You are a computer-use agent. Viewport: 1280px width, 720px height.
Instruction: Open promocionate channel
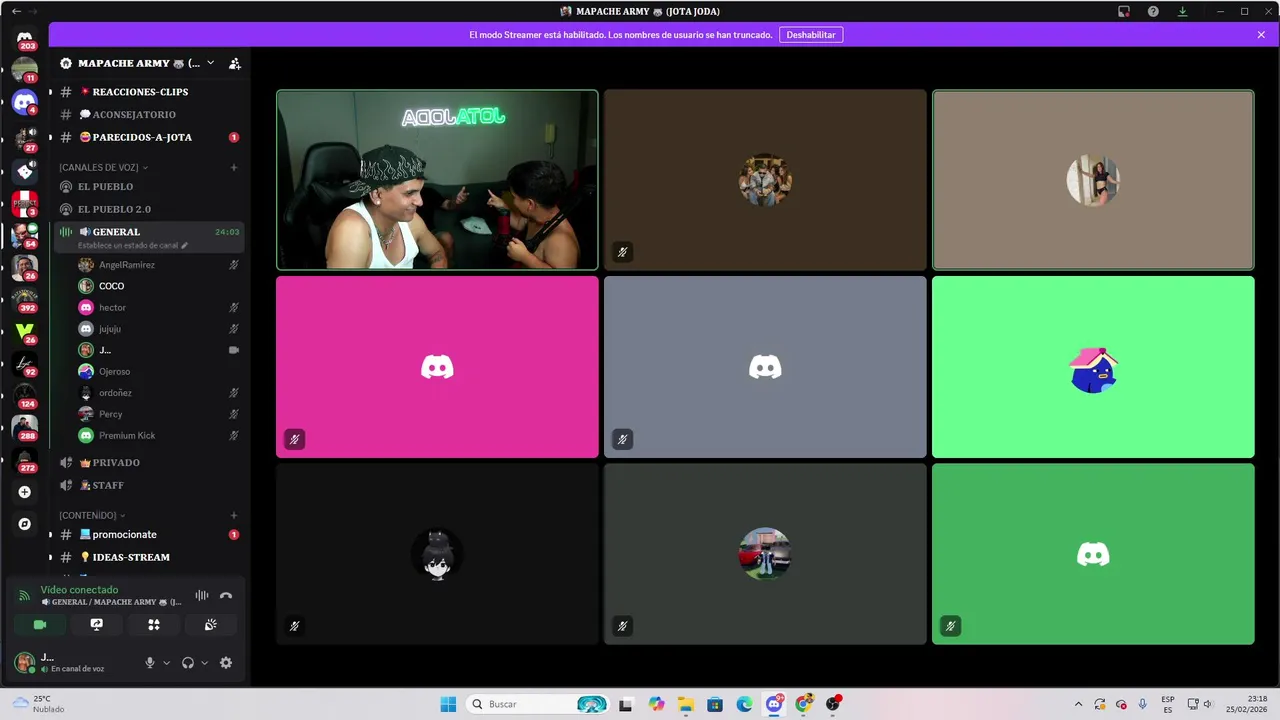148,535
